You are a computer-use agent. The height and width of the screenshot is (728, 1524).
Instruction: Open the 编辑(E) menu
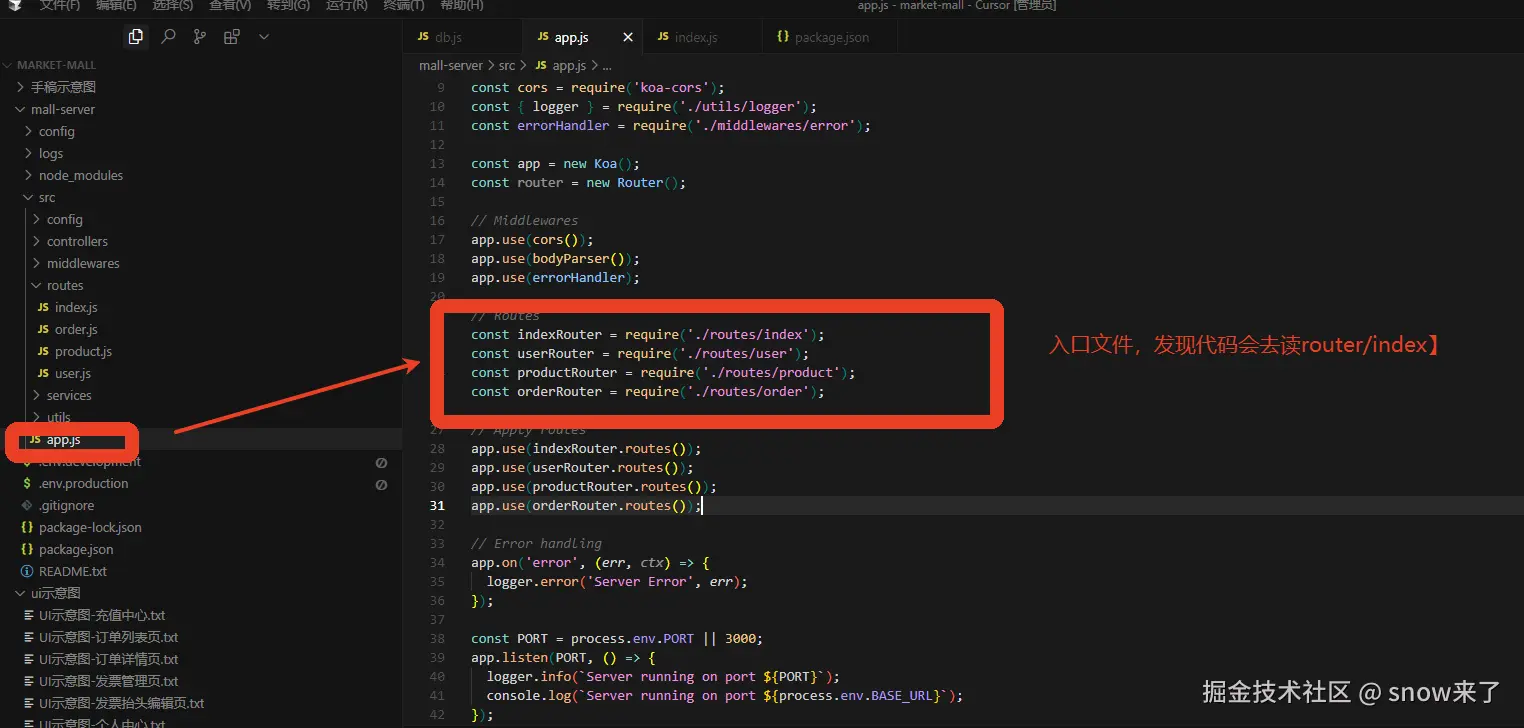click(117, 5)
